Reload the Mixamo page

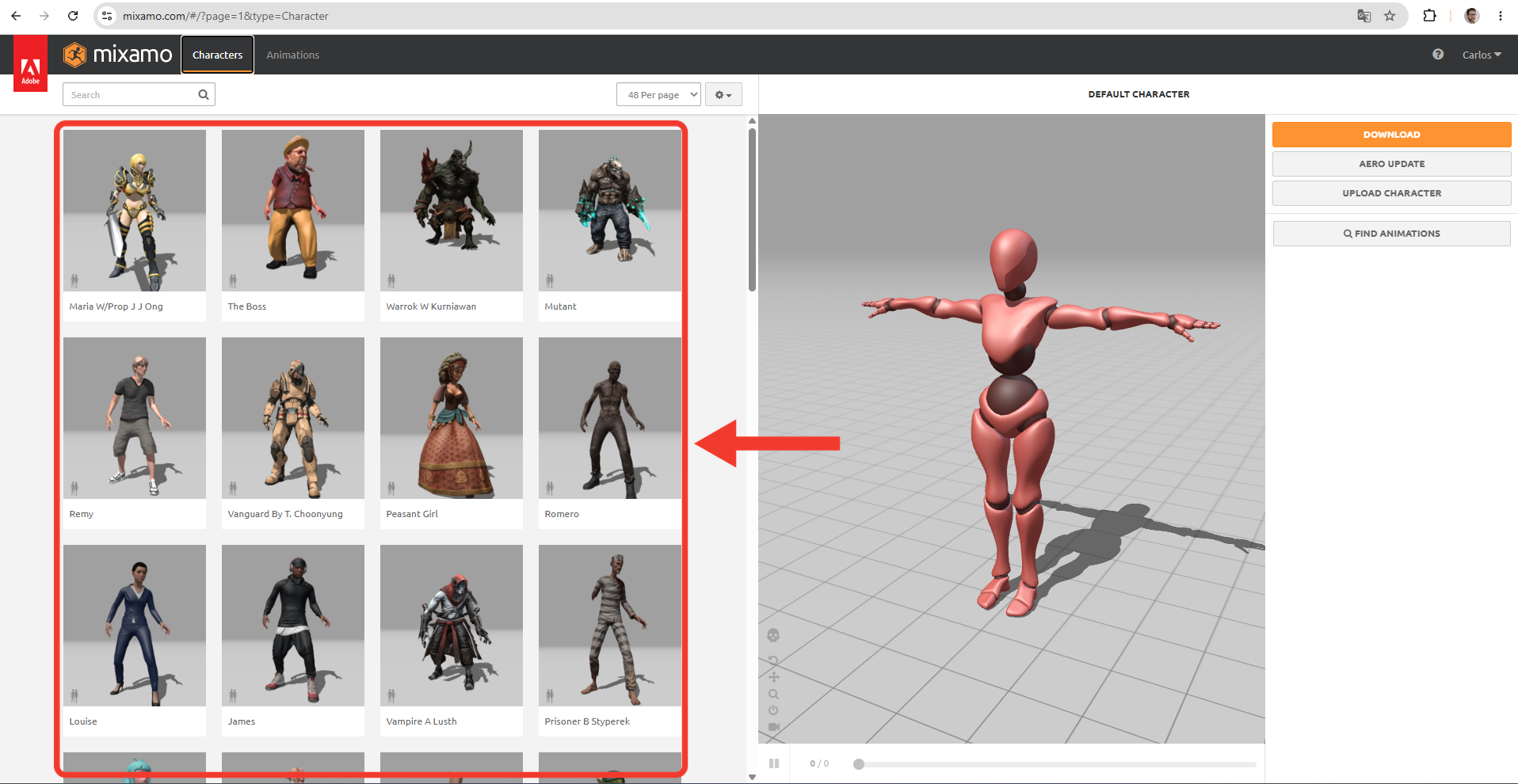click(x=73, y=16)
